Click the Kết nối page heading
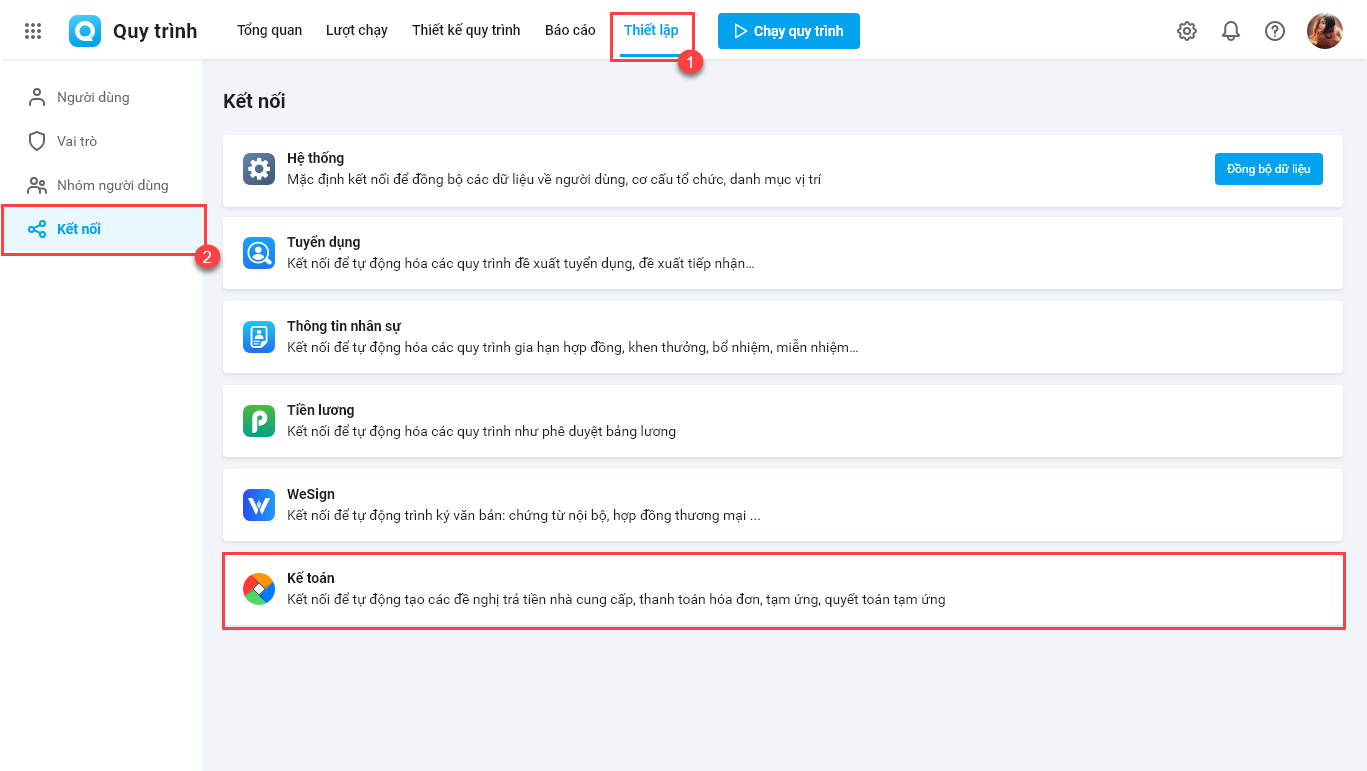 coord(254,101)
